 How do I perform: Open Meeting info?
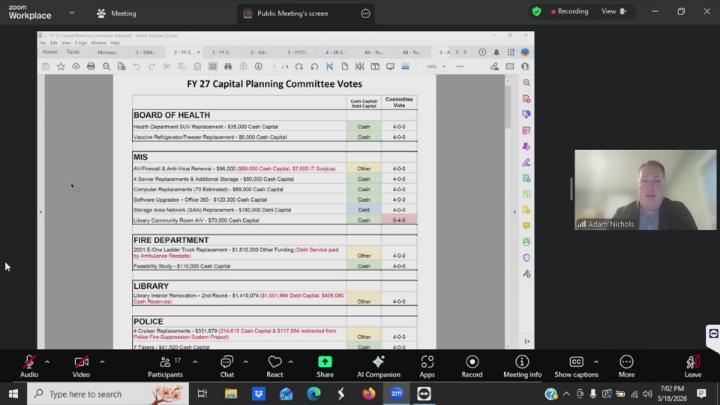(x=522, y=363)
